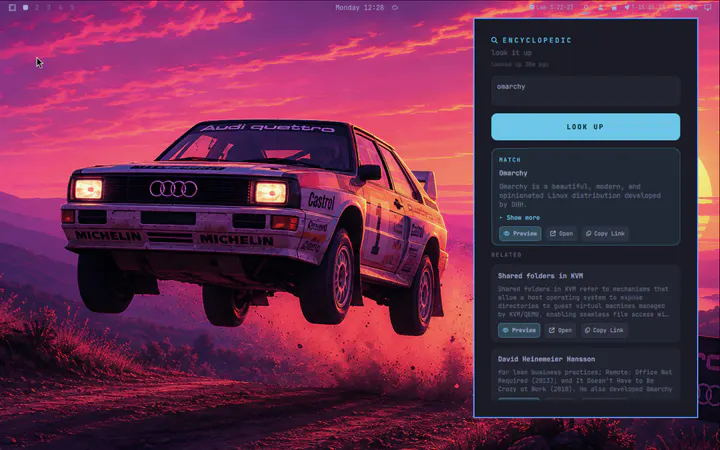Click the RELATED section label
This screenshot has height=450, width=720.
click(506, 255)
